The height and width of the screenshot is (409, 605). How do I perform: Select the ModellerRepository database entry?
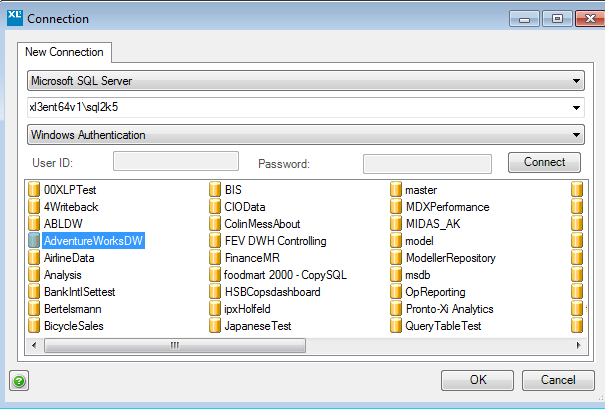pos(450,258)
